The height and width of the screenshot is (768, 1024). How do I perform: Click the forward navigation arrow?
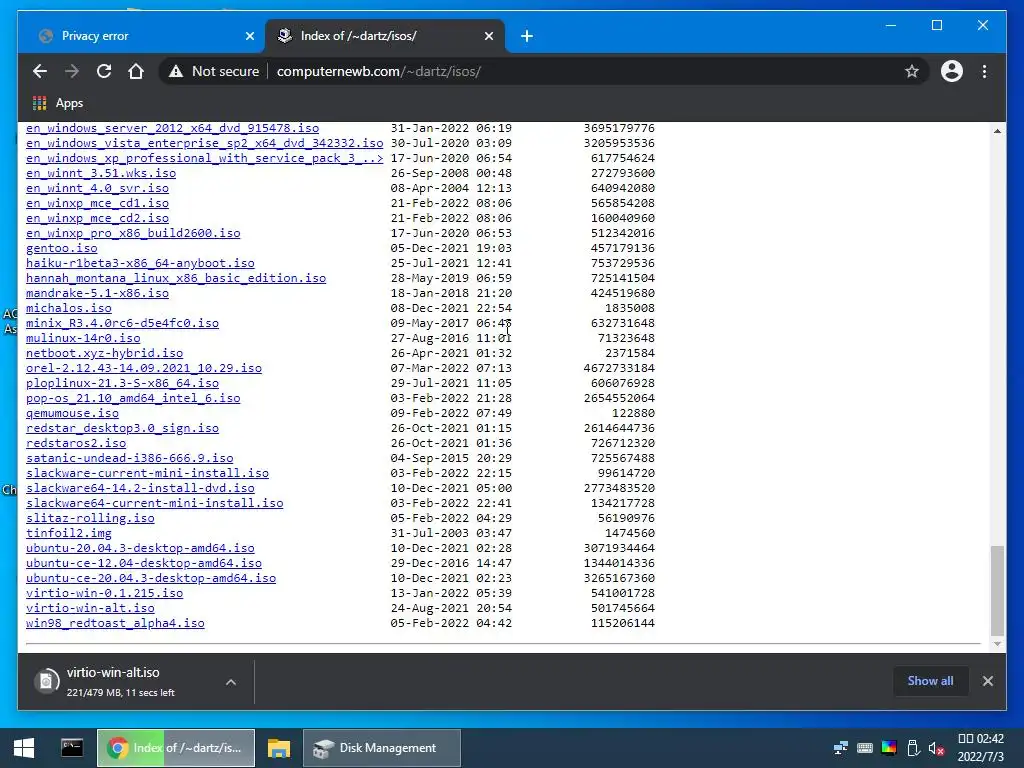(72, 71)
